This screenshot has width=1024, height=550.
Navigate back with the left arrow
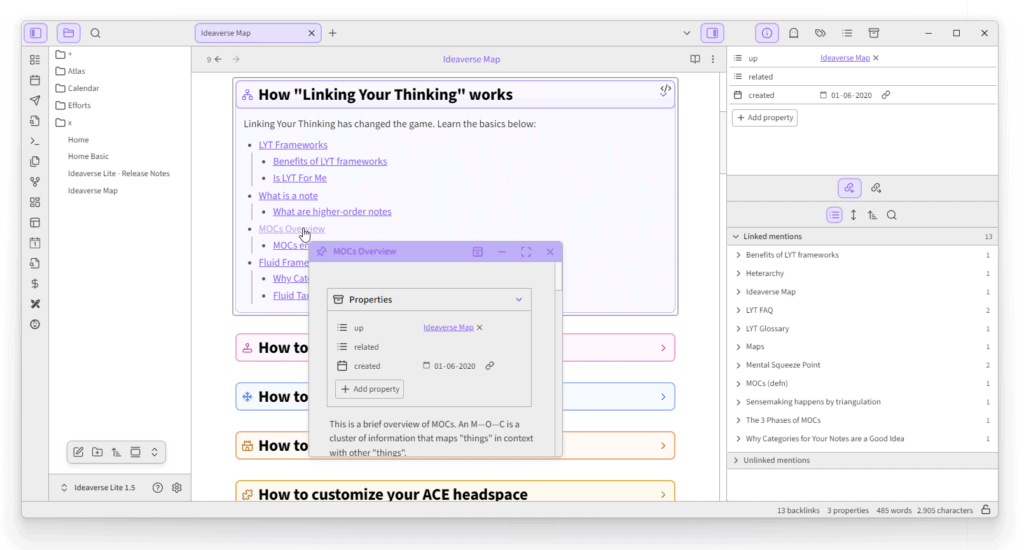pyautogui.click(x=218, y=59)
